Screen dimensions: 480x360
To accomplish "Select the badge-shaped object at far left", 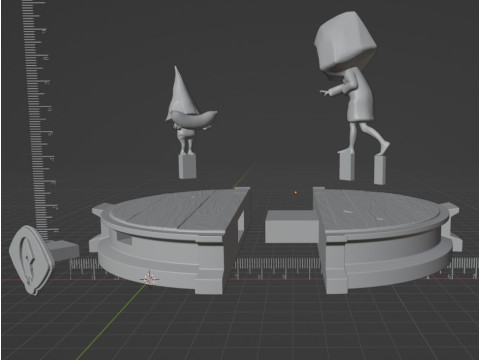I will 32,260.
